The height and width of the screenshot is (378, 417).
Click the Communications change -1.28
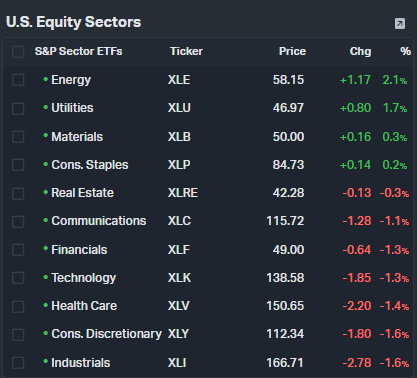357,221
